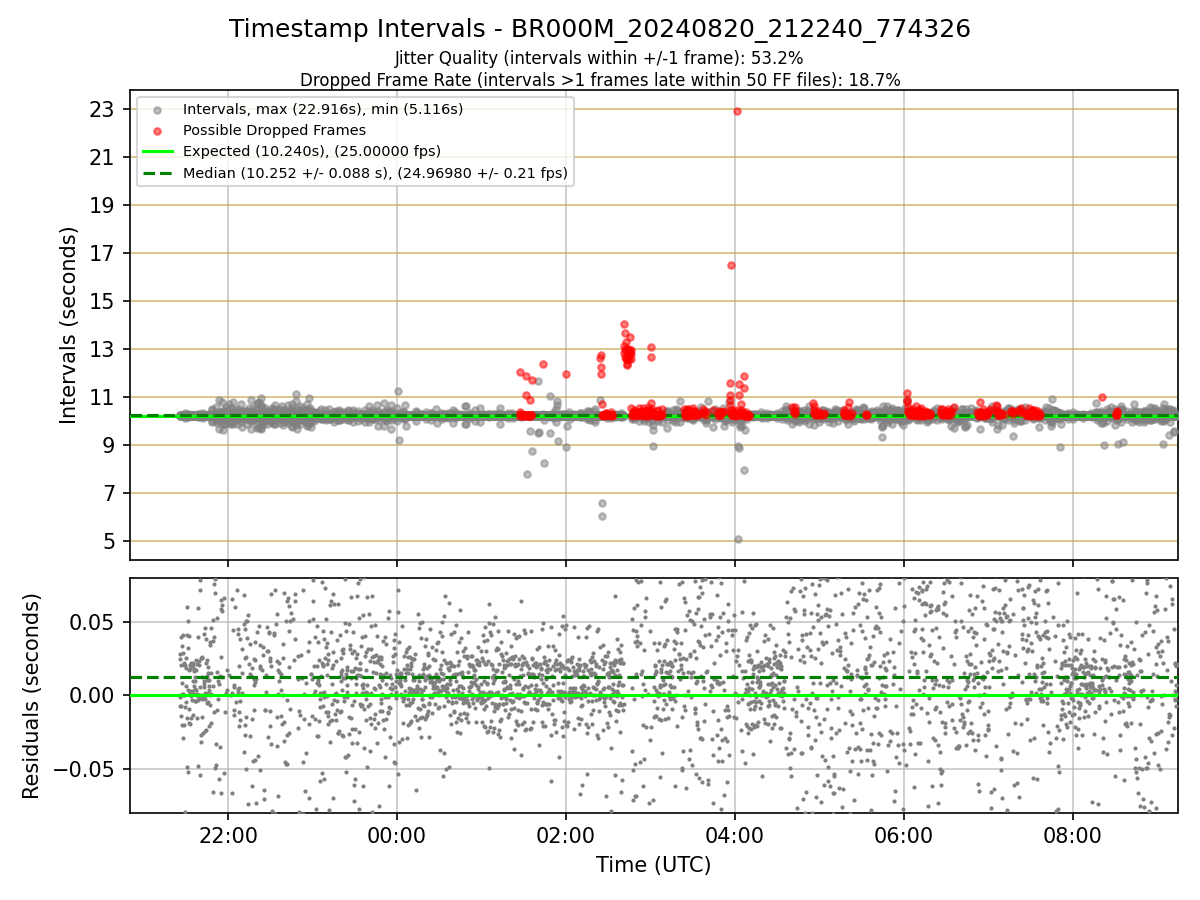Viewport: 1200px width, 900px height.
Task: Click the y-axis tick label 7
Action: tap(110, 493)
